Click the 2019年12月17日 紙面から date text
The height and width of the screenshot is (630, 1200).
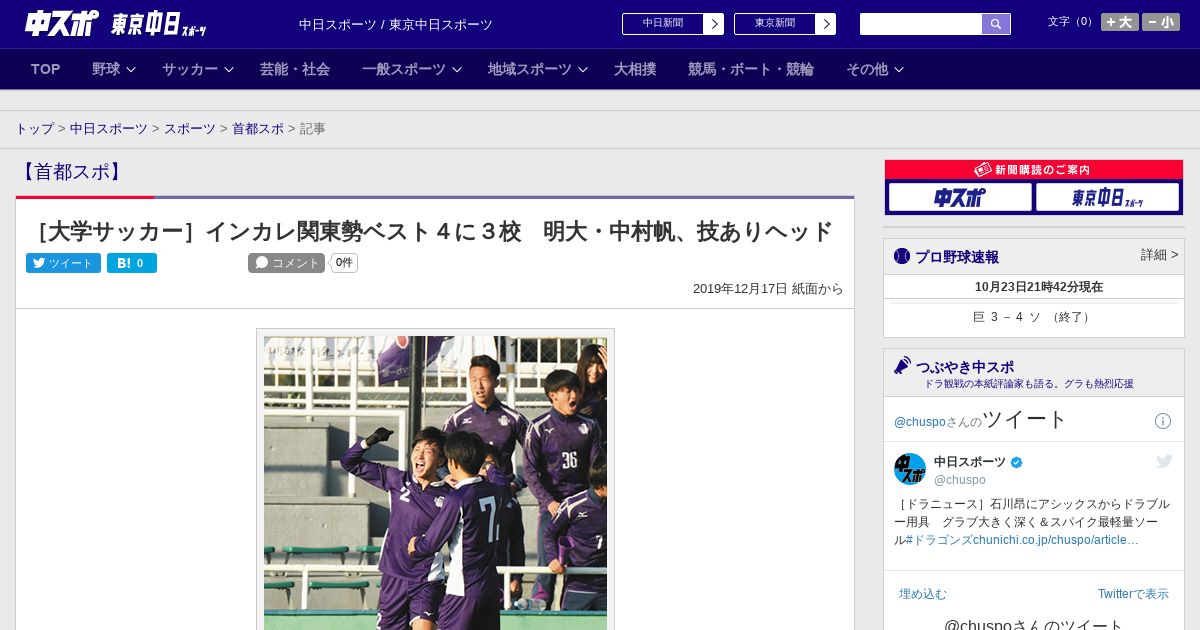point(768,289)
